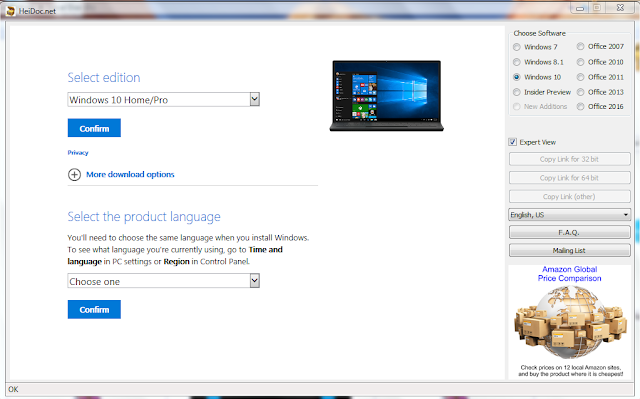Choose the Insider Preview radio option
The height and width of the screenshot is (399, 640).
[517, 92]
